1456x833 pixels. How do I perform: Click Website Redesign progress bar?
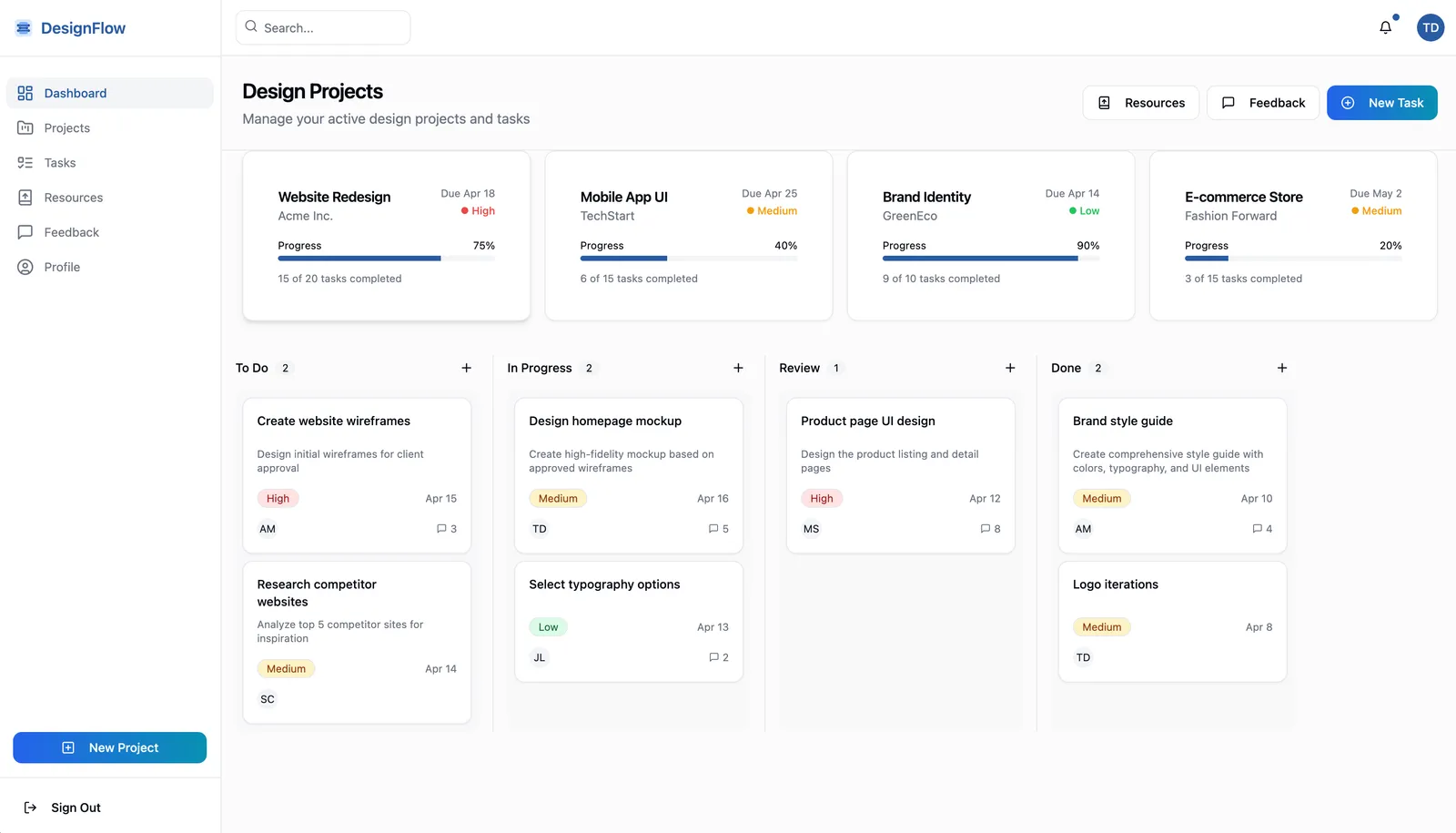(x=387, y=259)
